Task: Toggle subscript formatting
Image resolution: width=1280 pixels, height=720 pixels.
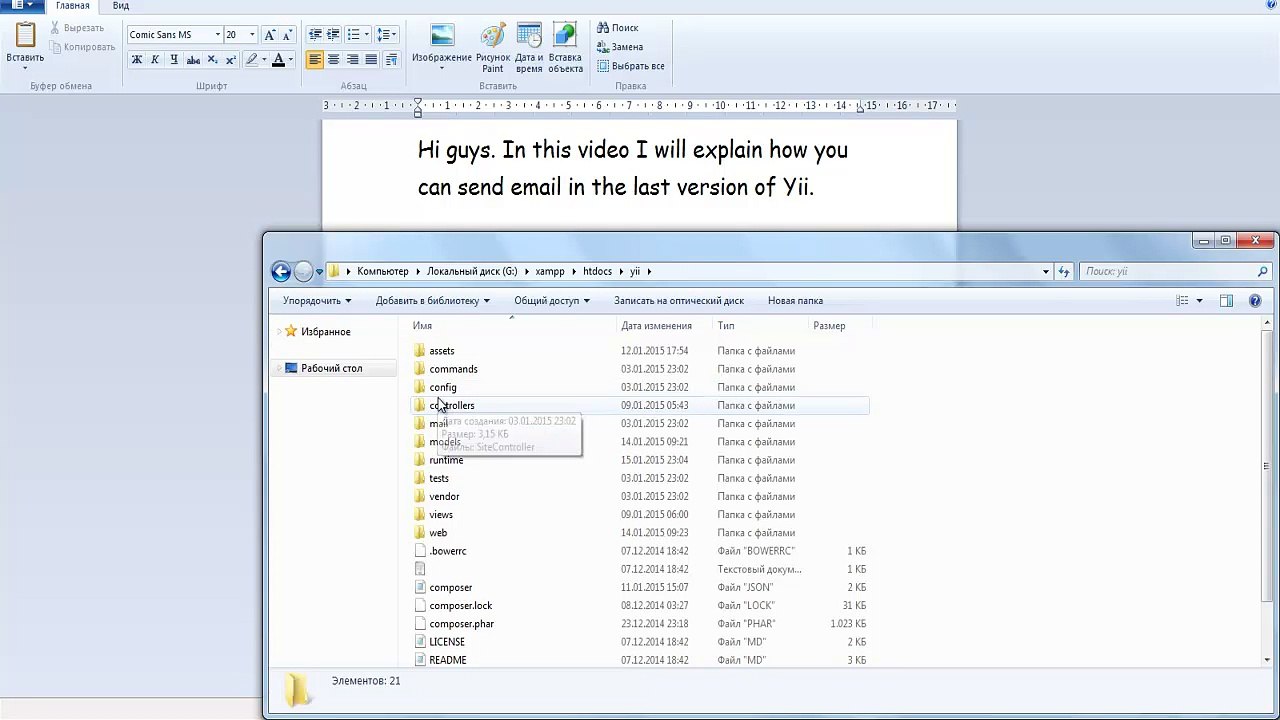Action: pos(212,60)
